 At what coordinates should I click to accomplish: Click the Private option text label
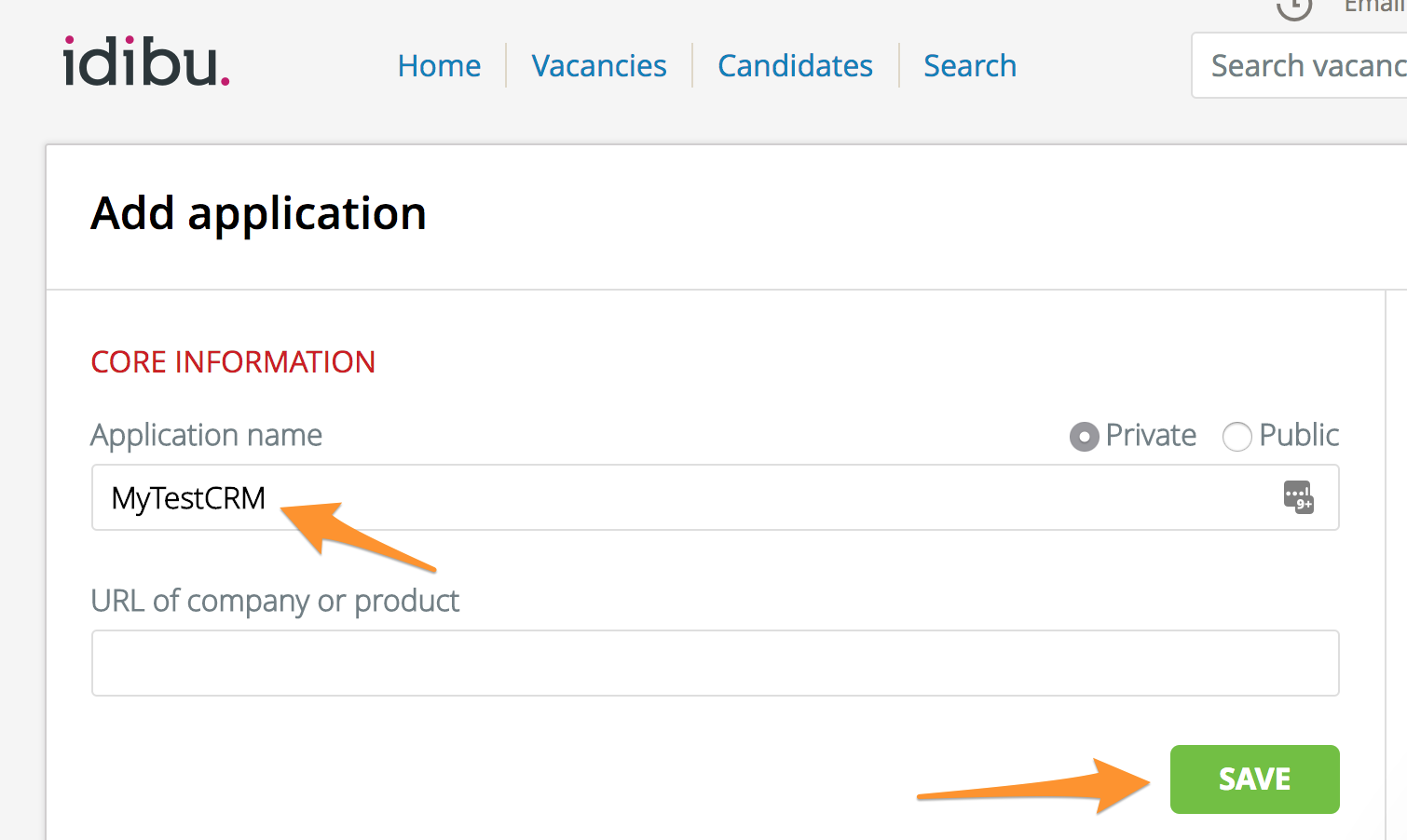1151,435
